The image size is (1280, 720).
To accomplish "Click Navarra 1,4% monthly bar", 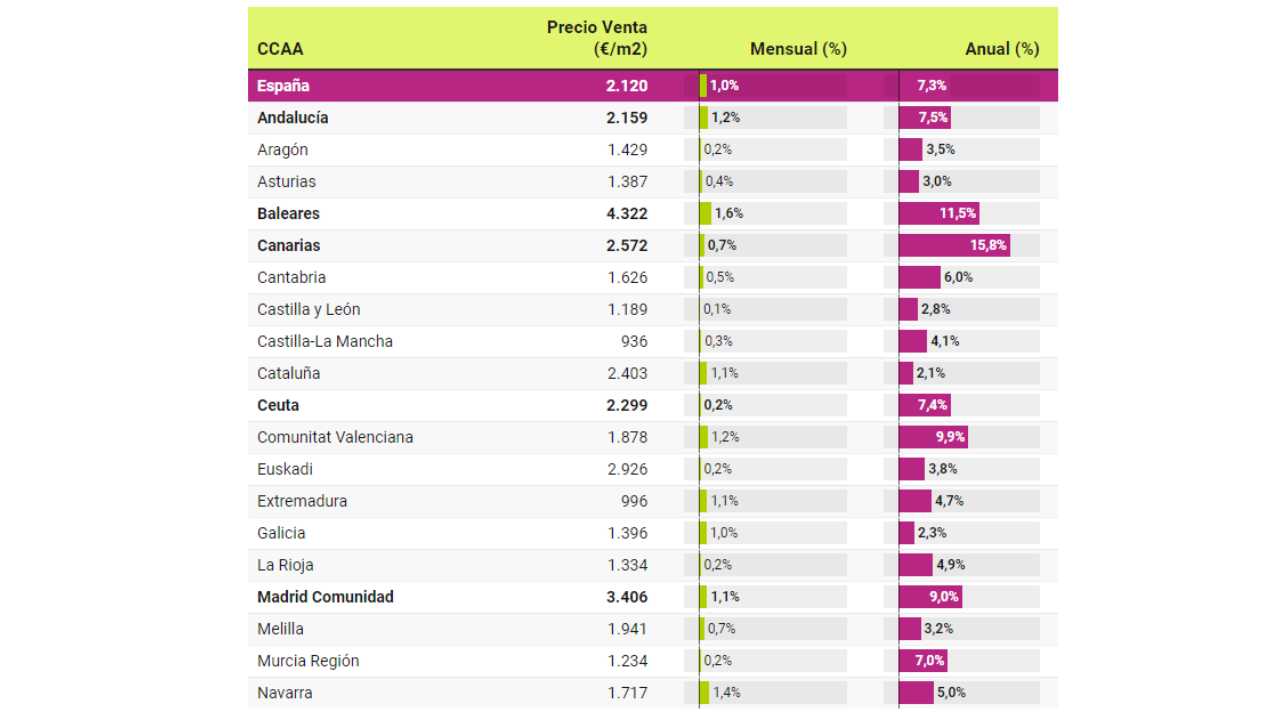I will [x=705, y=693].
